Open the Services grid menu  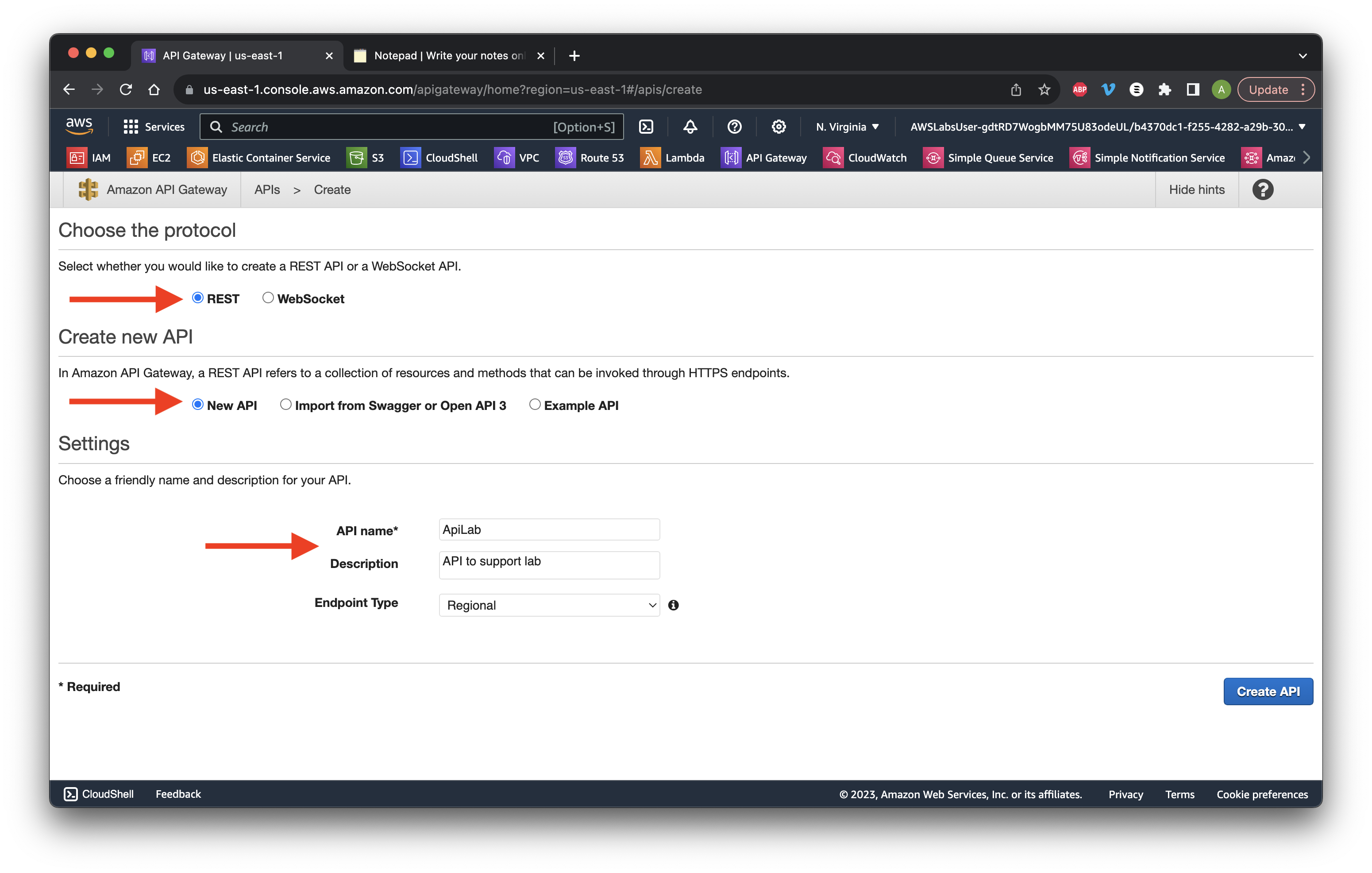pos(154,127)
